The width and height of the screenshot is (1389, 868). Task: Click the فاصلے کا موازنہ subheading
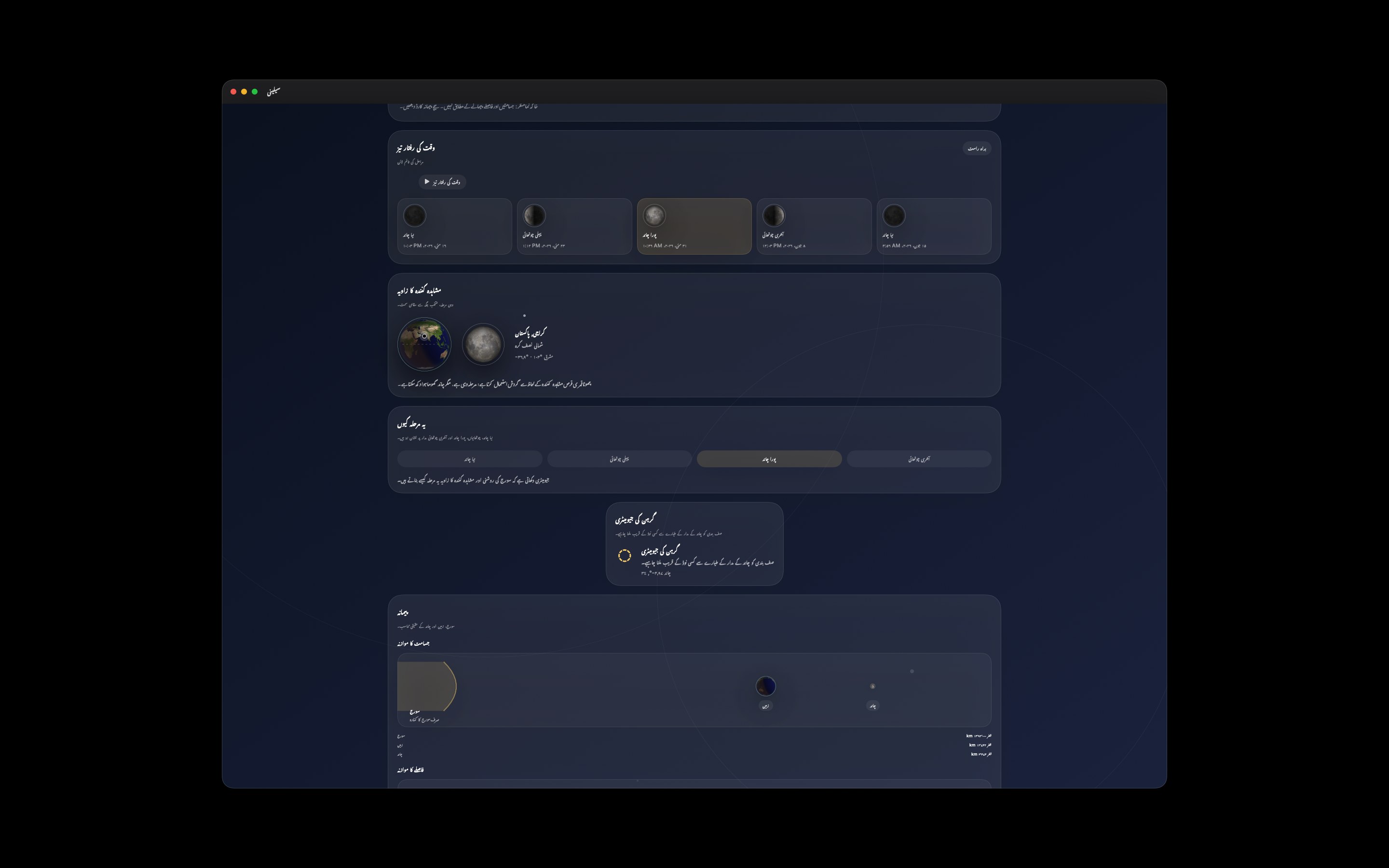[x=410, y=770]
